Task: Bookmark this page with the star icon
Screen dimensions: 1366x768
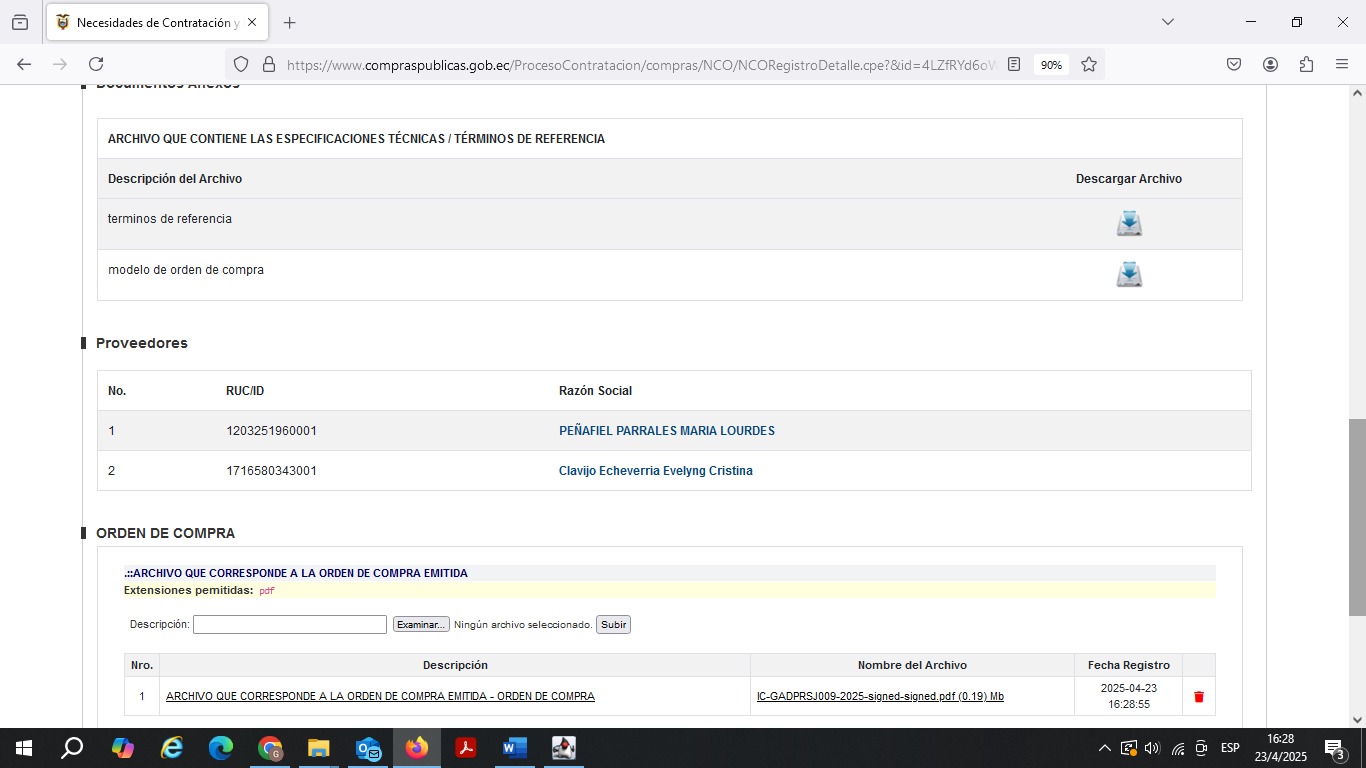Action: (x=1089, y=64)
